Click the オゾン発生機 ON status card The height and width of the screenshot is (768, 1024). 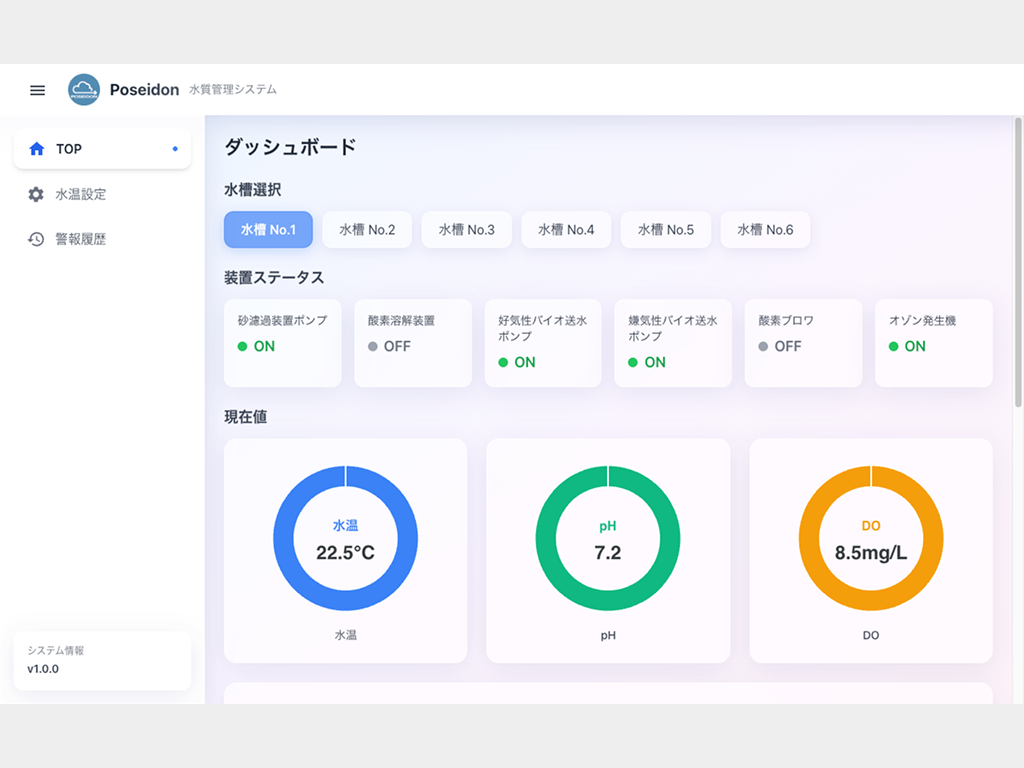tap(934, 343)
